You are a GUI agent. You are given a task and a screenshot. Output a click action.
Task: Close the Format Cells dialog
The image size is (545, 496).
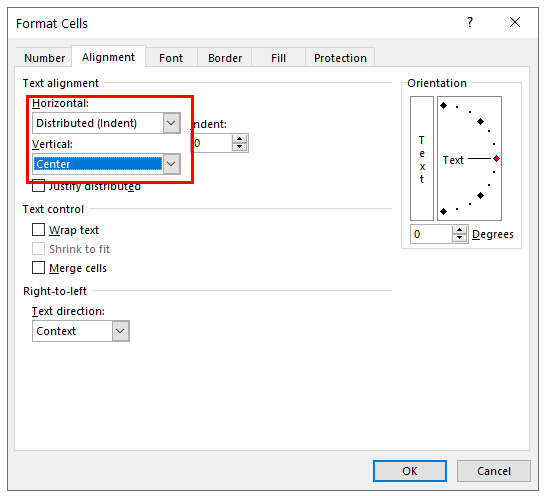point(515,22)
